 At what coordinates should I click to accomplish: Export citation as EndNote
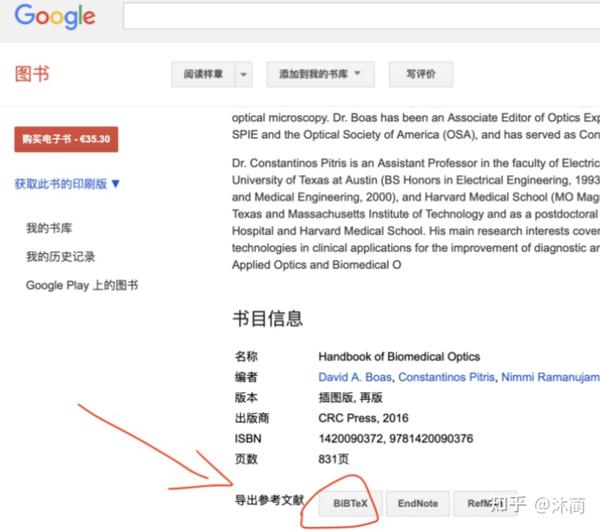click(x=417, y=503)
